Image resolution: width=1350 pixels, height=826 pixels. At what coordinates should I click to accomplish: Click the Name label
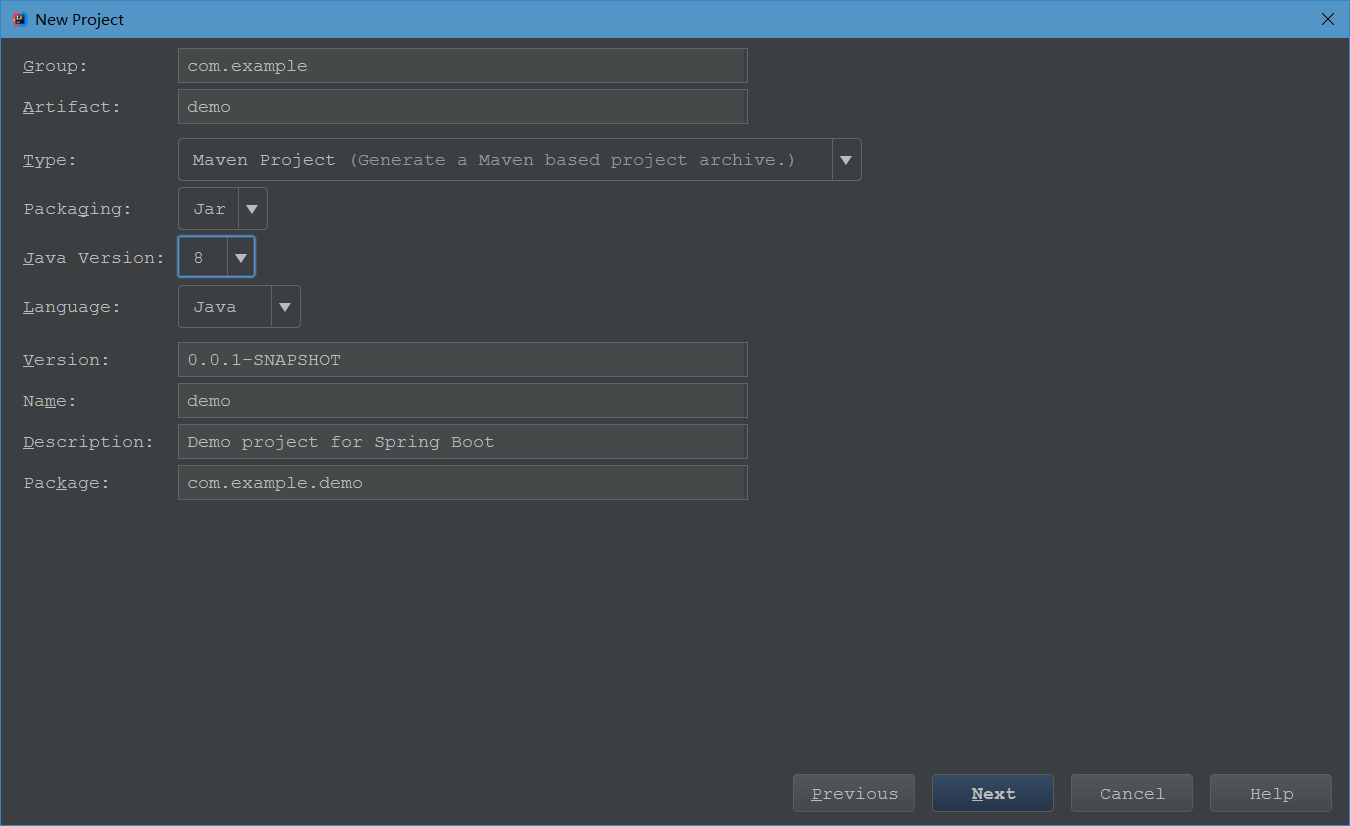(x=50, y=401)
